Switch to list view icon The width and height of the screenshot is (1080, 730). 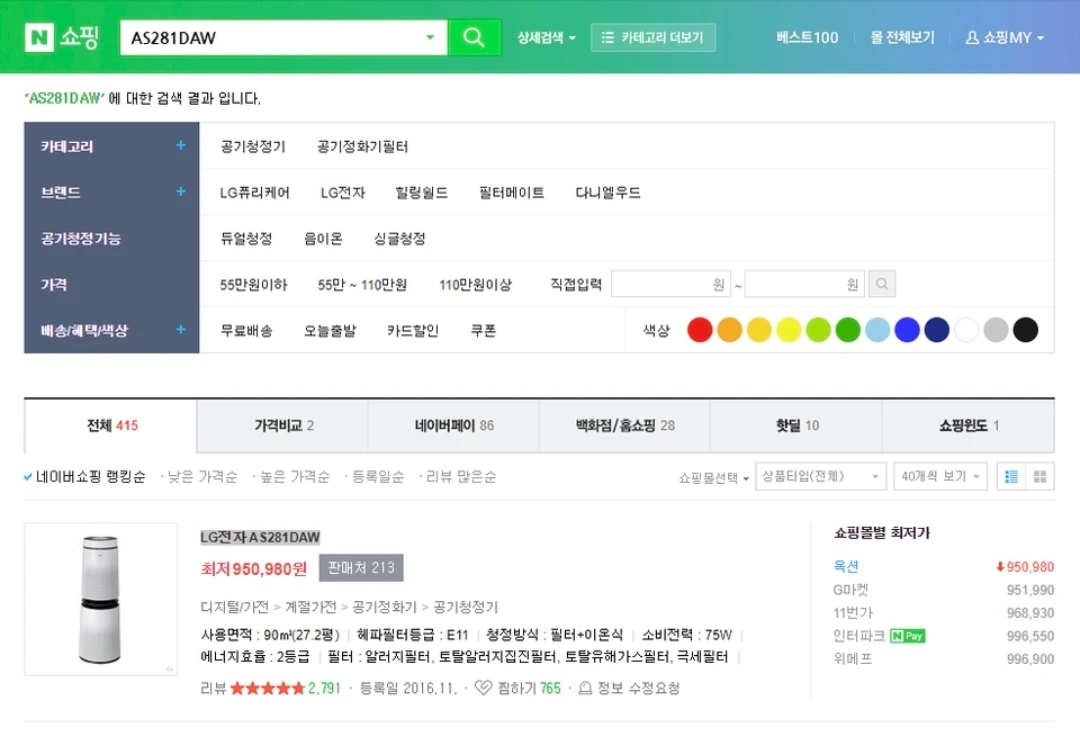coord(1011,477)
